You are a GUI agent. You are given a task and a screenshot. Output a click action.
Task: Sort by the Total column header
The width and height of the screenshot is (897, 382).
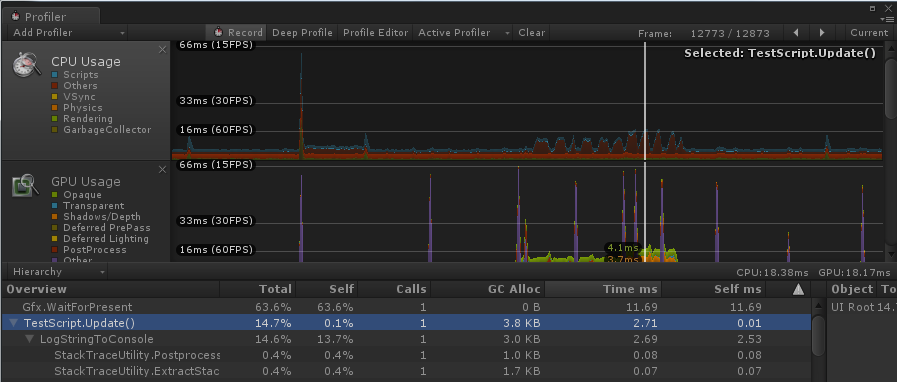pyautogui.click(x=256, y=289)
